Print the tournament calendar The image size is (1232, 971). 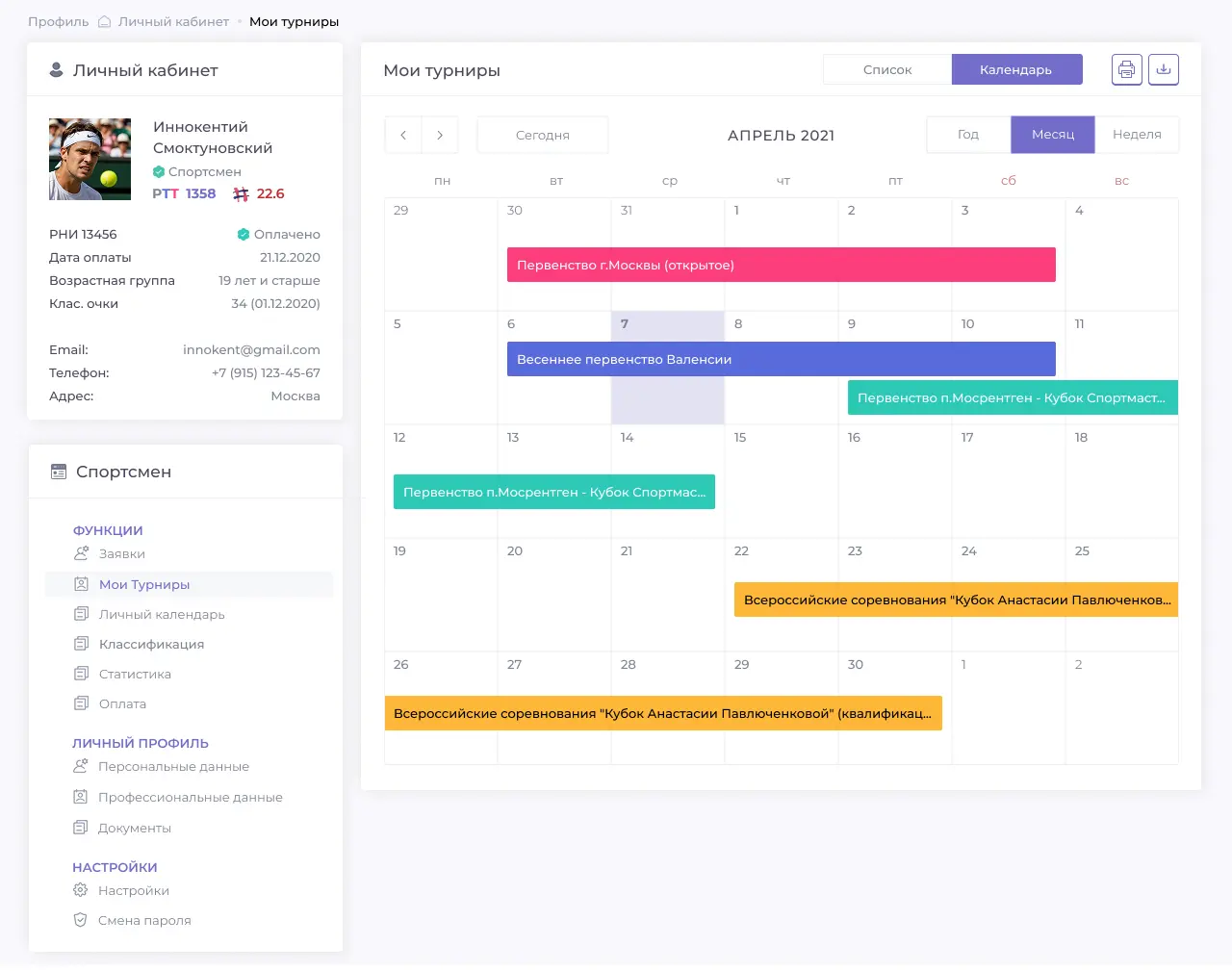coord(1127,69)
